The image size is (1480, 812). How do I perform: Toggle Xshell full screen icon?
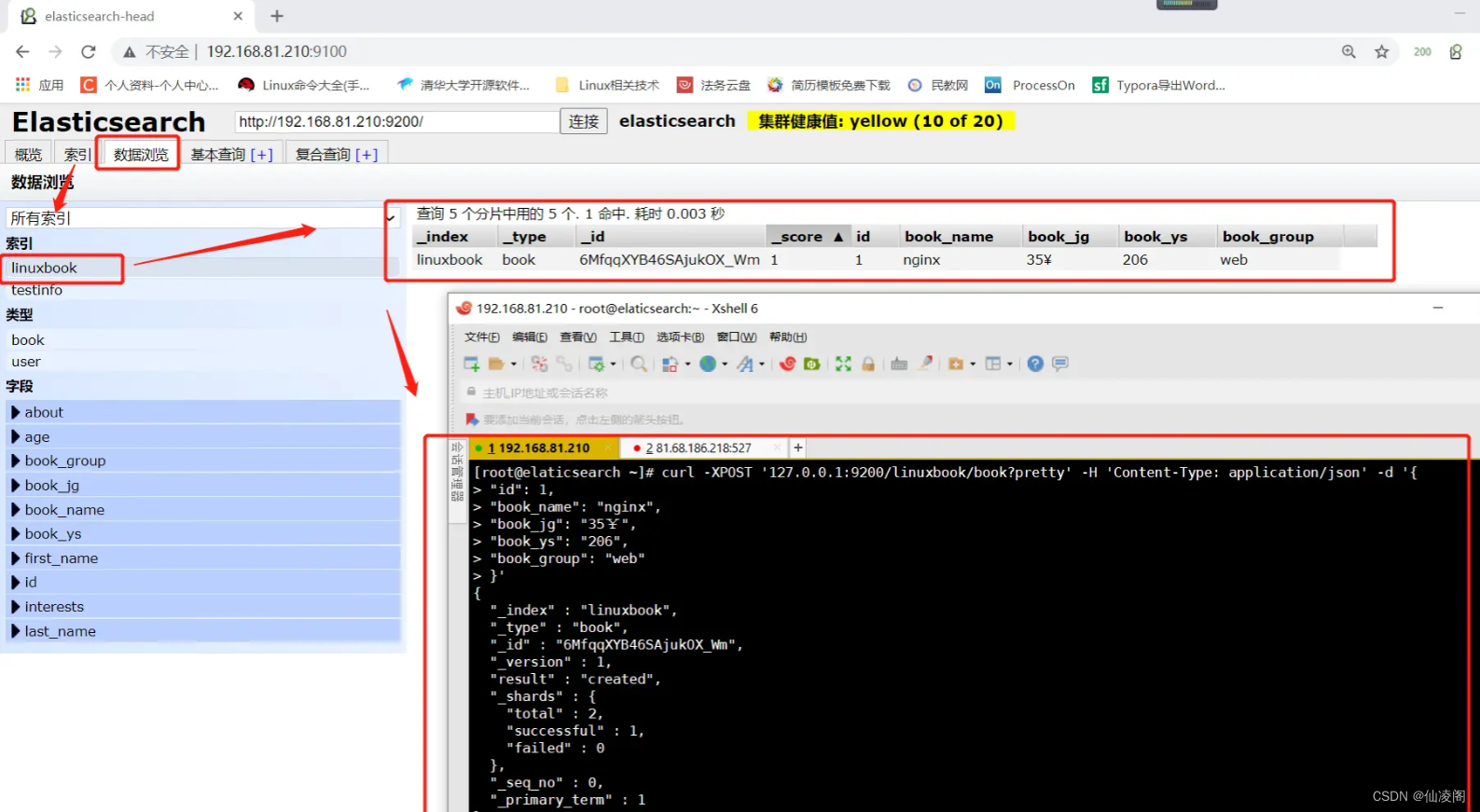(x=843, y=364)
